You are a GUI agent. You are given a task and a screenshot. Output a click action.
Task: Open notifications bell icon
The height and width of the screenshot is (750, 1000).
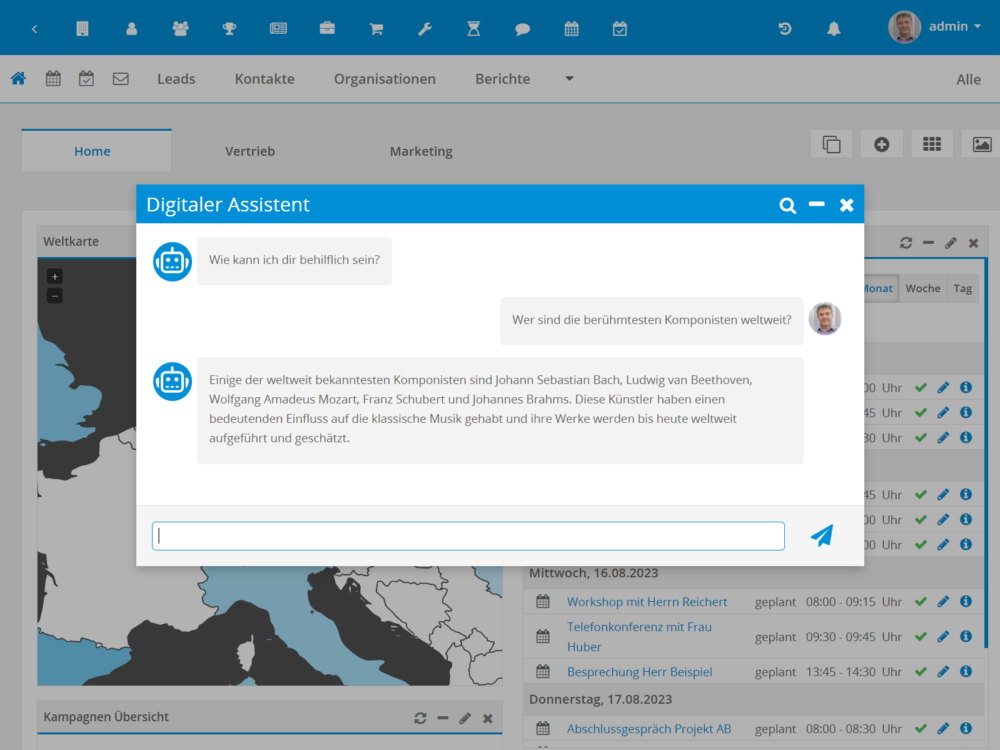point(833,28)
